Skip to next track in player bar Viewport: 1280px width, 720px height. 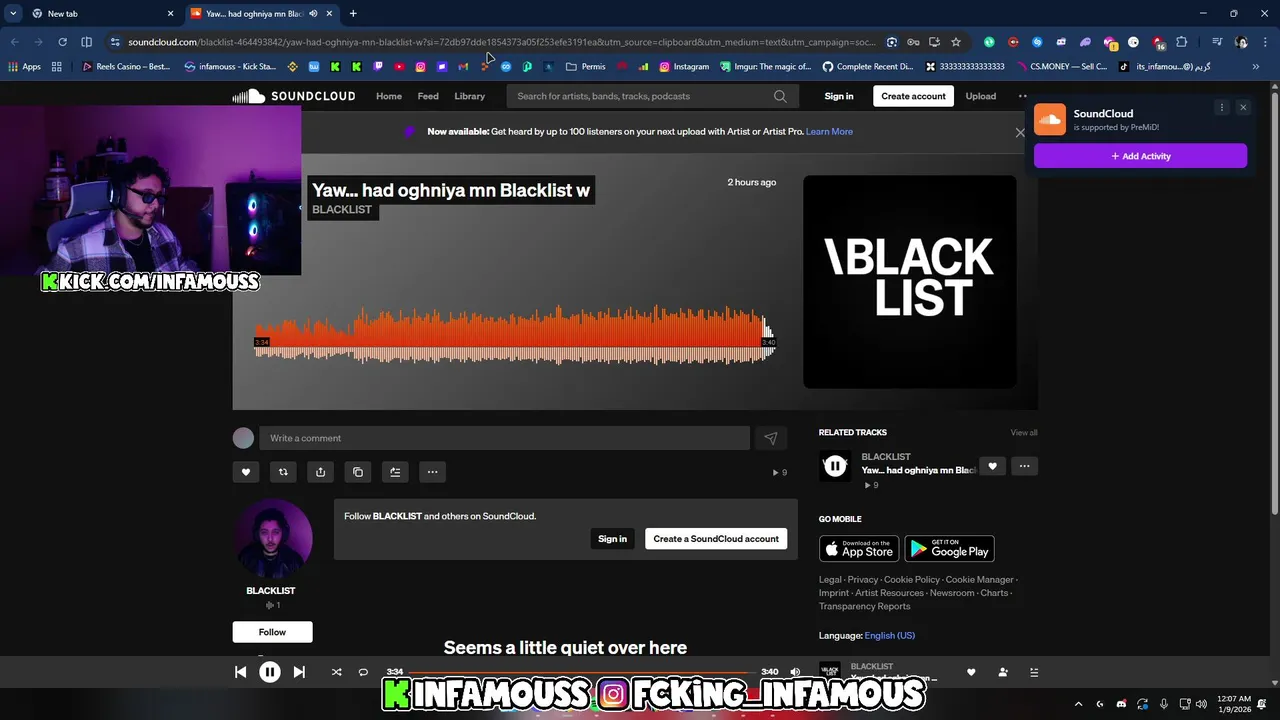click(299, 672)
